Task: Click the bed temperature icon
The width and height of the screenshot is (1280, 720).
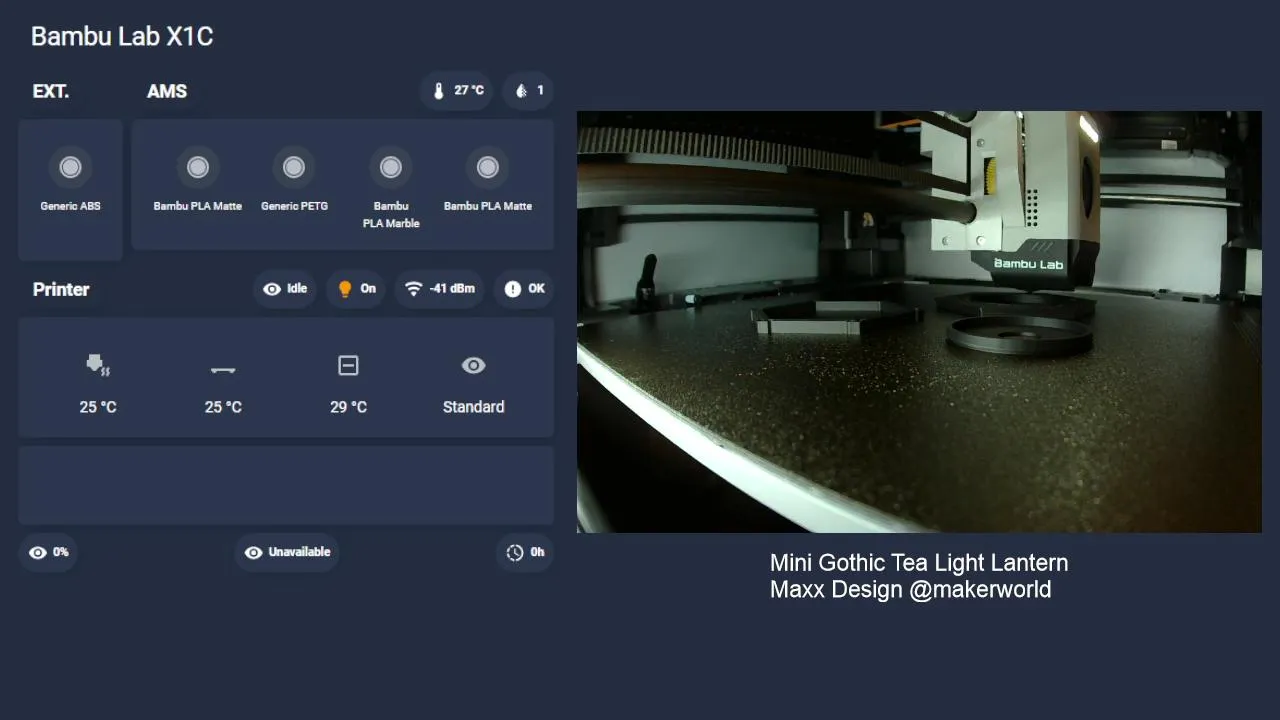Action: [x=223, y=370]
